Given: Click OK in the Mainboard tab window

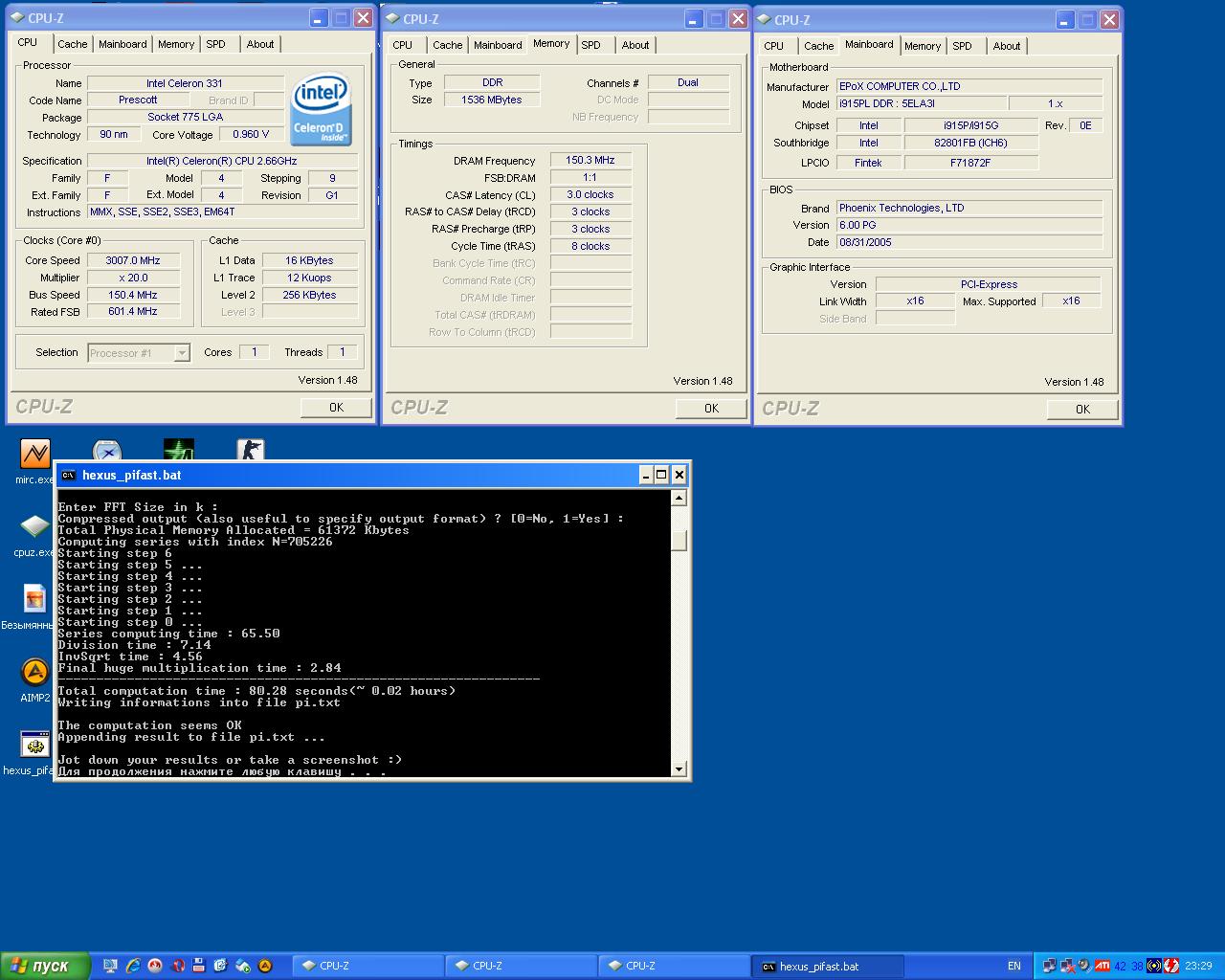Looking at the screenshot, I should pos(1082,410).
